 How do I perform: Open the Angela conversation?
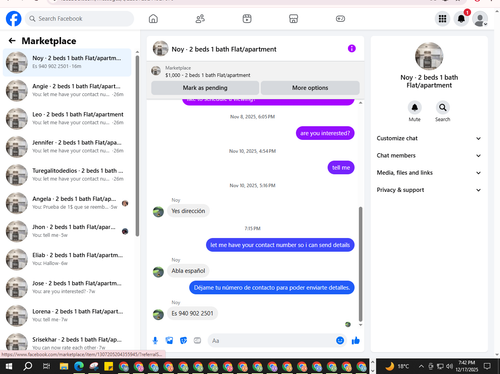67,203
